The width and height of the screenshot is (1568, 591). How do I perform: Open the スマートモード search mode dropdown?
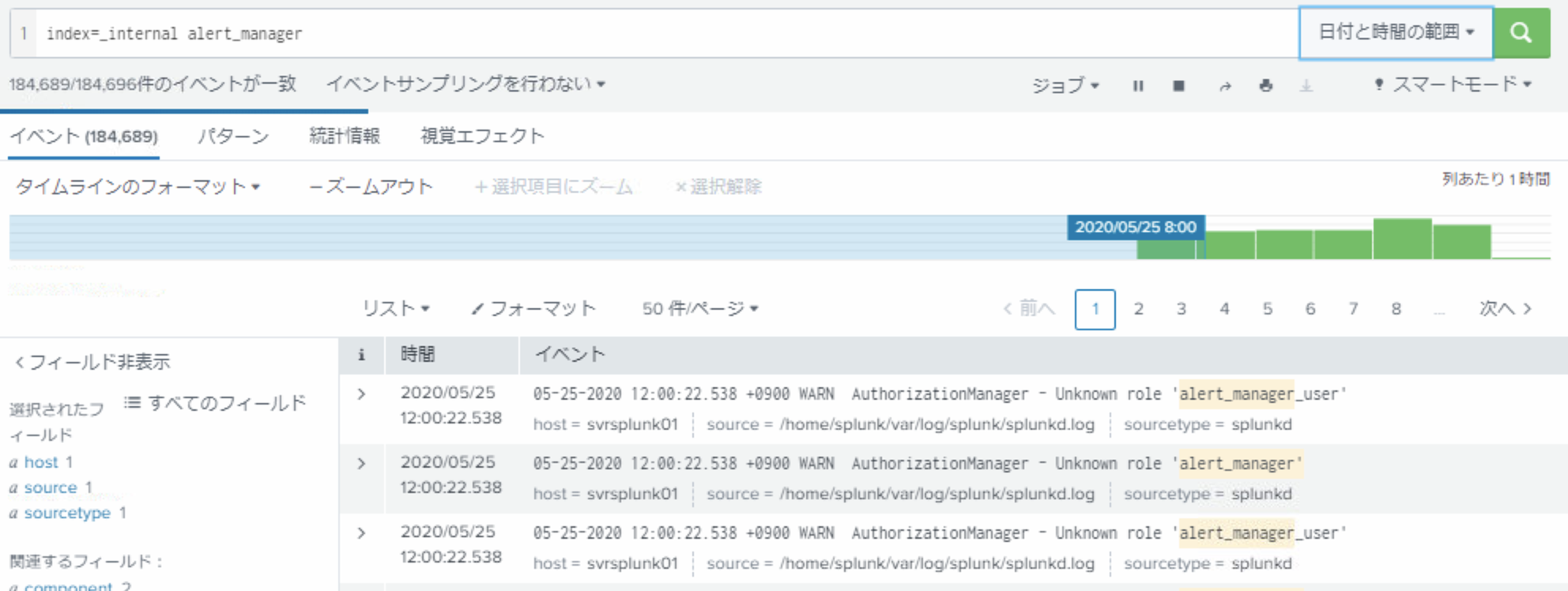pyautogui.click(x=1453, y=84)
